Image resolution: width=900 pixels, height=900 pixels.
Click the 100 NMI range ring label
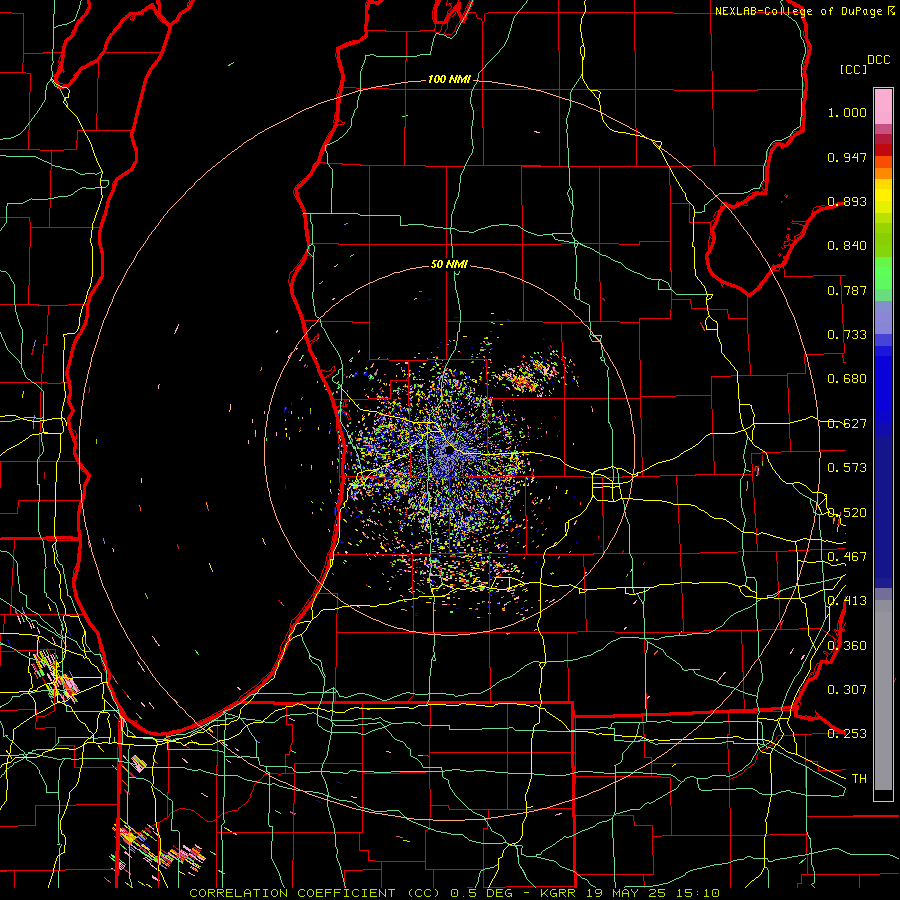tap(448, 79)
